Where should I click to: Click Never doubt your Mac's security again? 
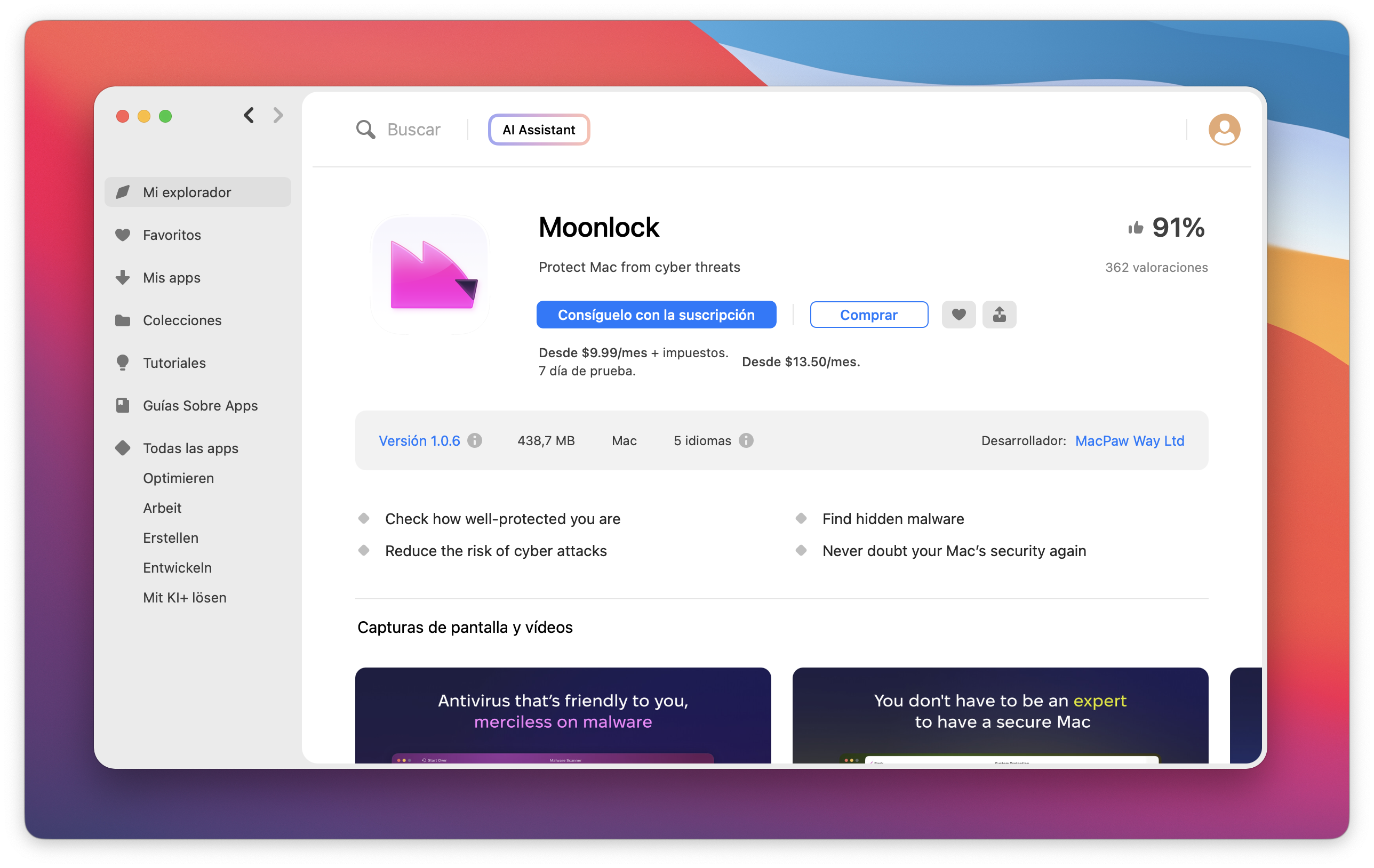[954, 551]
